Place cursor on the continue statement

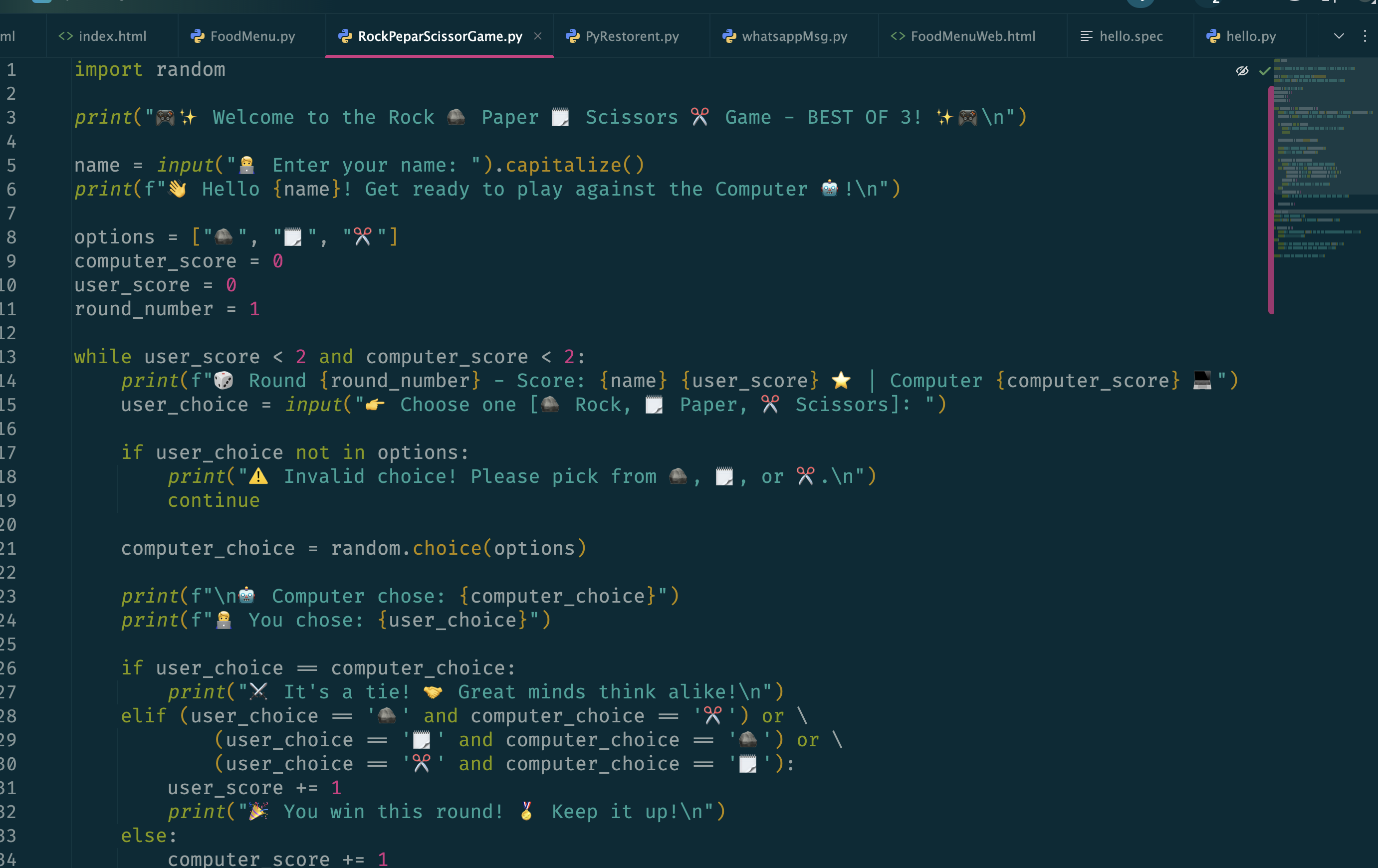click(x=214, y=501)
